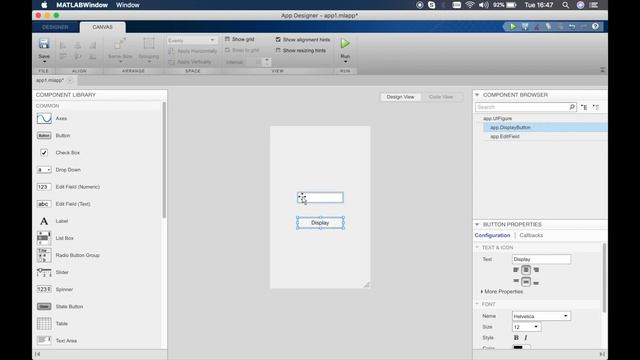Select the CANVAS ribbon tab
Screen dimensions: 640x360
click(102, 27)
